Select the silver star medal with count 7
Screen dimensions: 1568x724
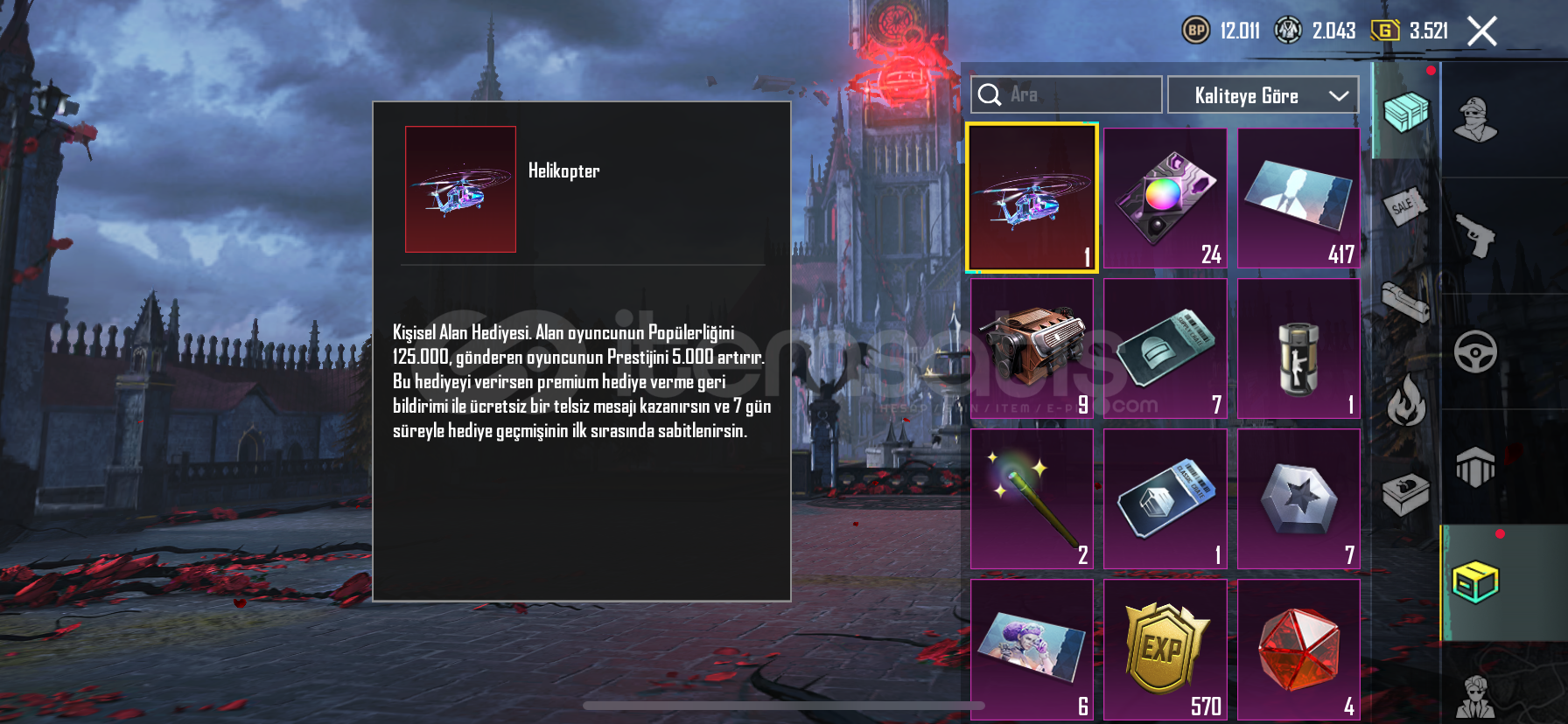pyautogui.click(x=1298, y=498)
